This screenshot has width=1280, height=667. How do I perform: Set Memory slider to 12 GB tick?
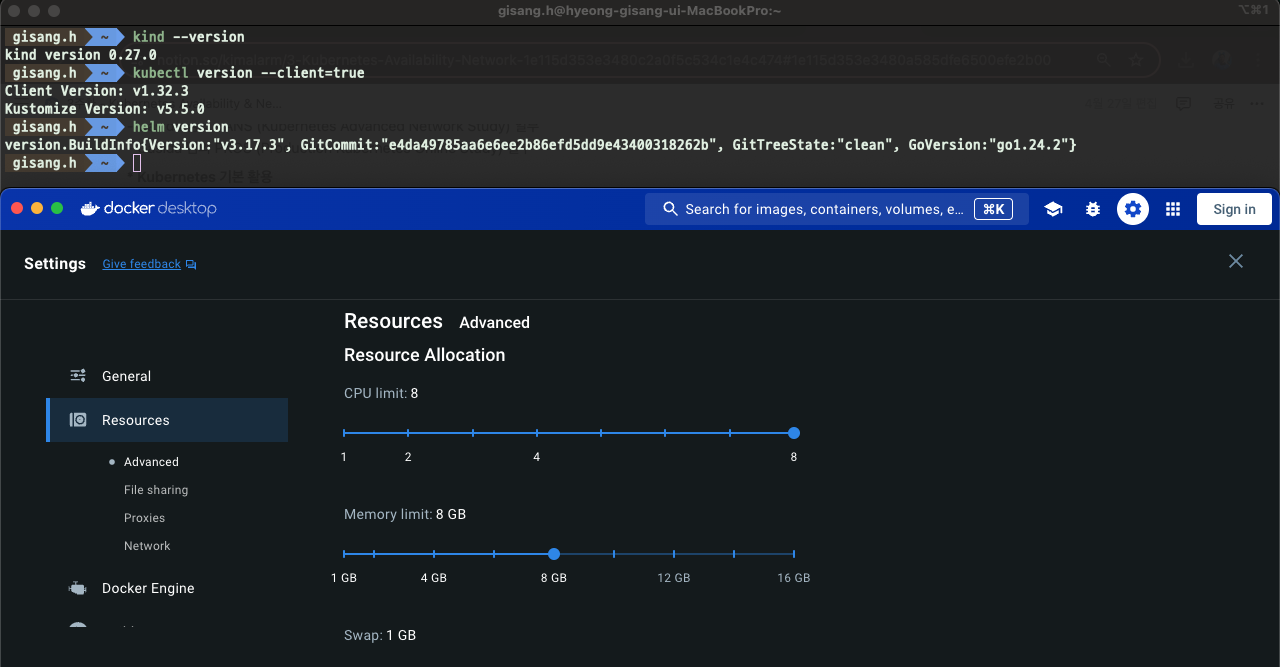tap(674, 554)
